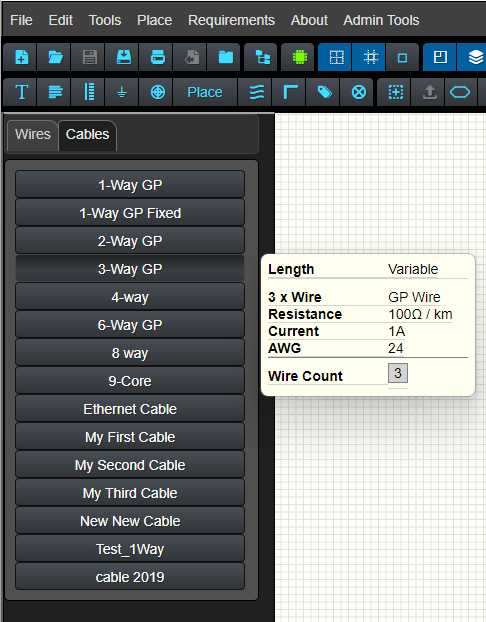This screenshot has height=622, width=486.
Task: Select the 3-Way GP cable
Action: pyautogui.click(x=130, y=269)
